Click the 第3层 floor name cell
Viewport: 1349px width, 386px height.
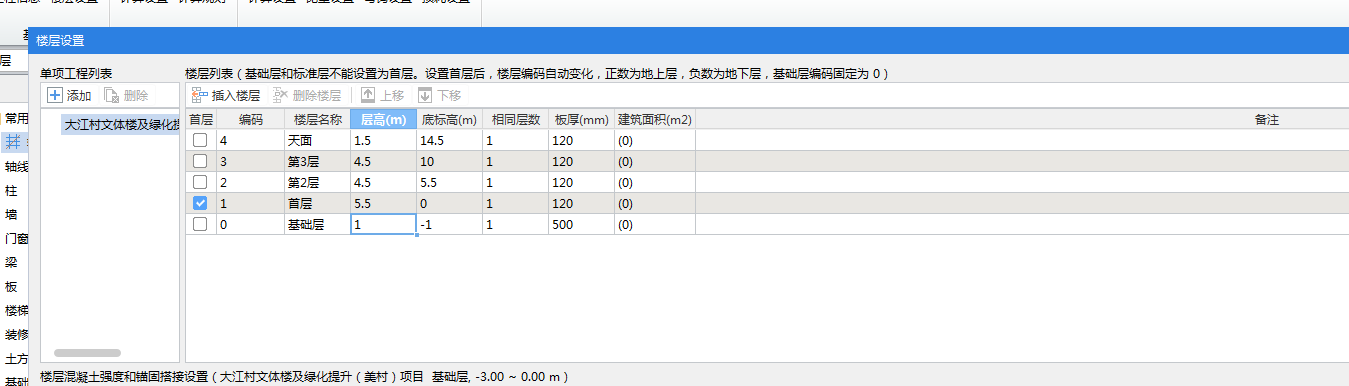point(317,161)
